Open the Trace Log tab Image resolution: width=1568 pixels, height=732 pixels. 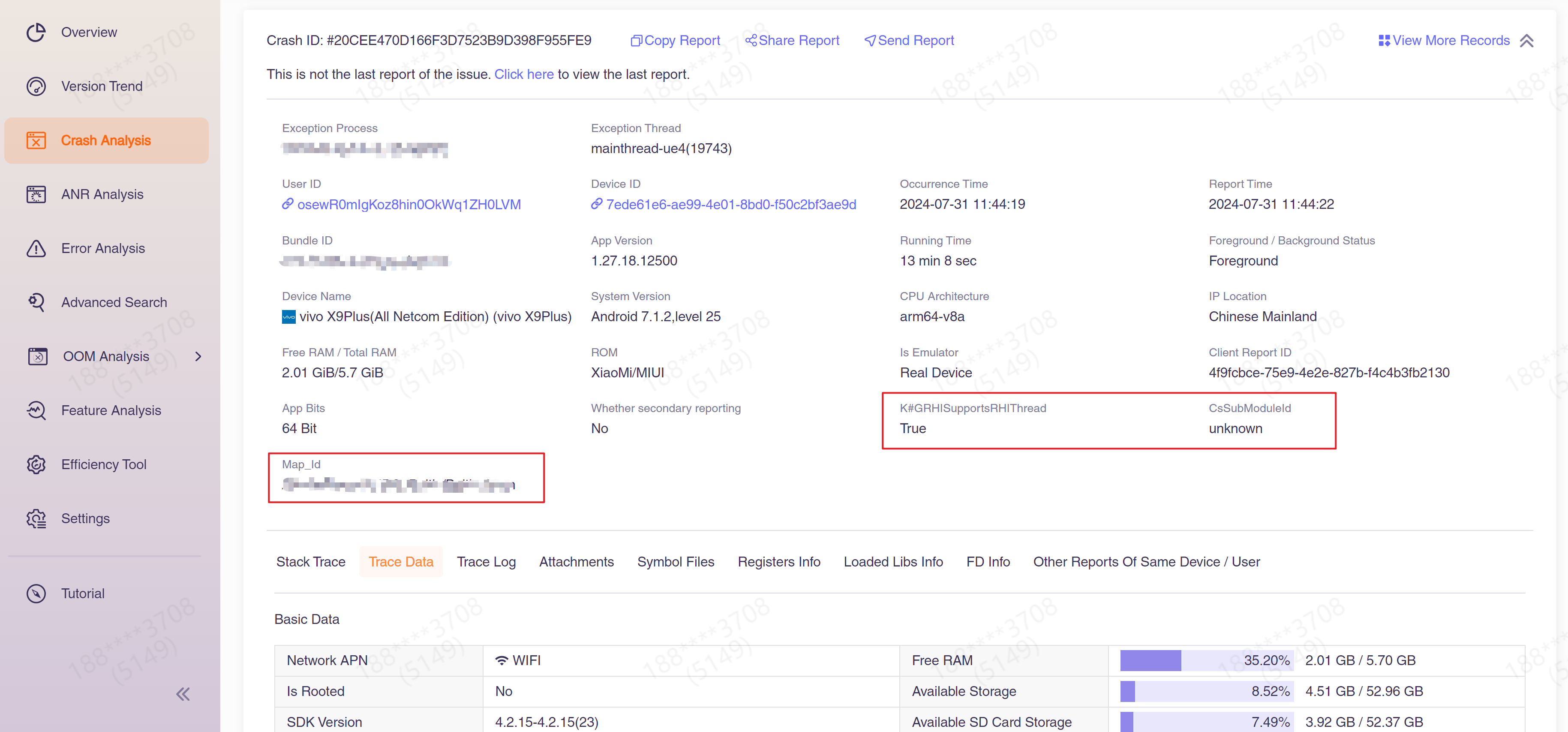(487, 562)
